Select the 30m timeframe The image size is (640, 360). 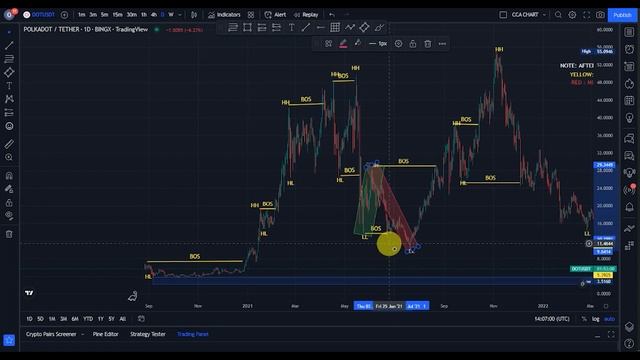coord(131,15)
